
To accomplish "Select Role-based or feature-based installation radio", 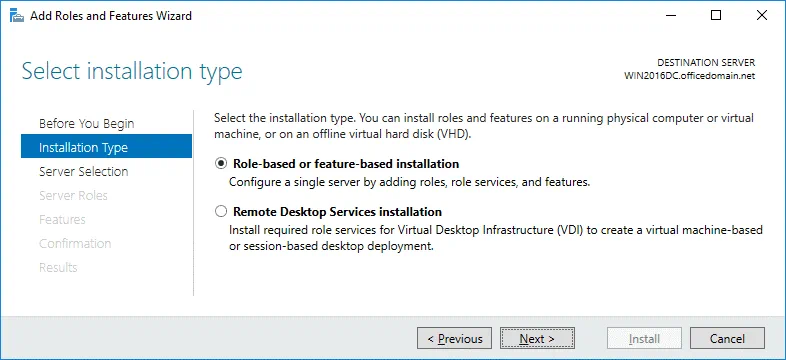I will tap(221, 164).
